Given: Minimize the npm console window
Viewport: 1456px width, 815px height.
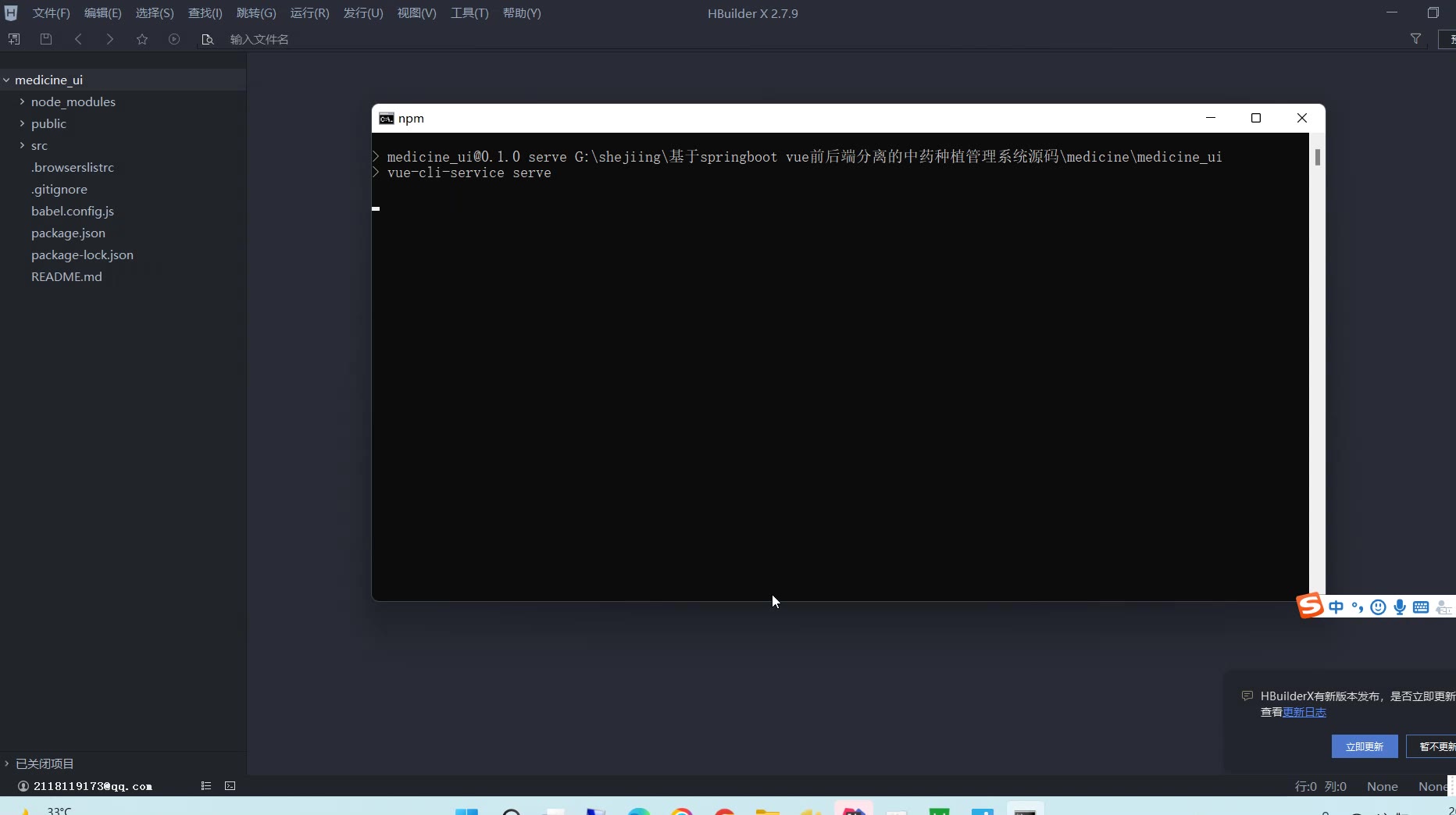Looking at the screenshot, I should pyautogui.click(x=1211, y=118).
